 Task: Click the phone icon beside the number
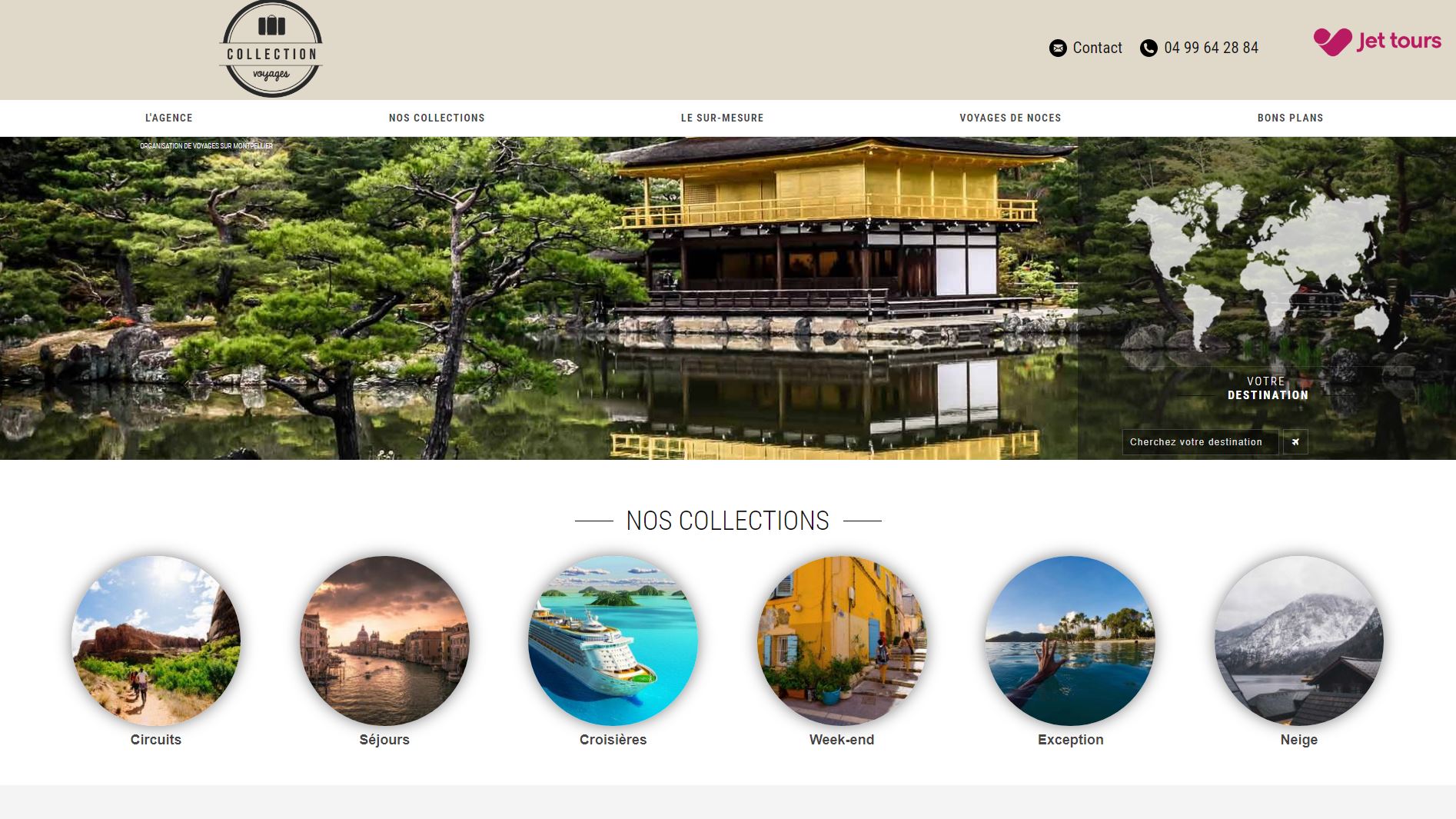click(1149, 48)
